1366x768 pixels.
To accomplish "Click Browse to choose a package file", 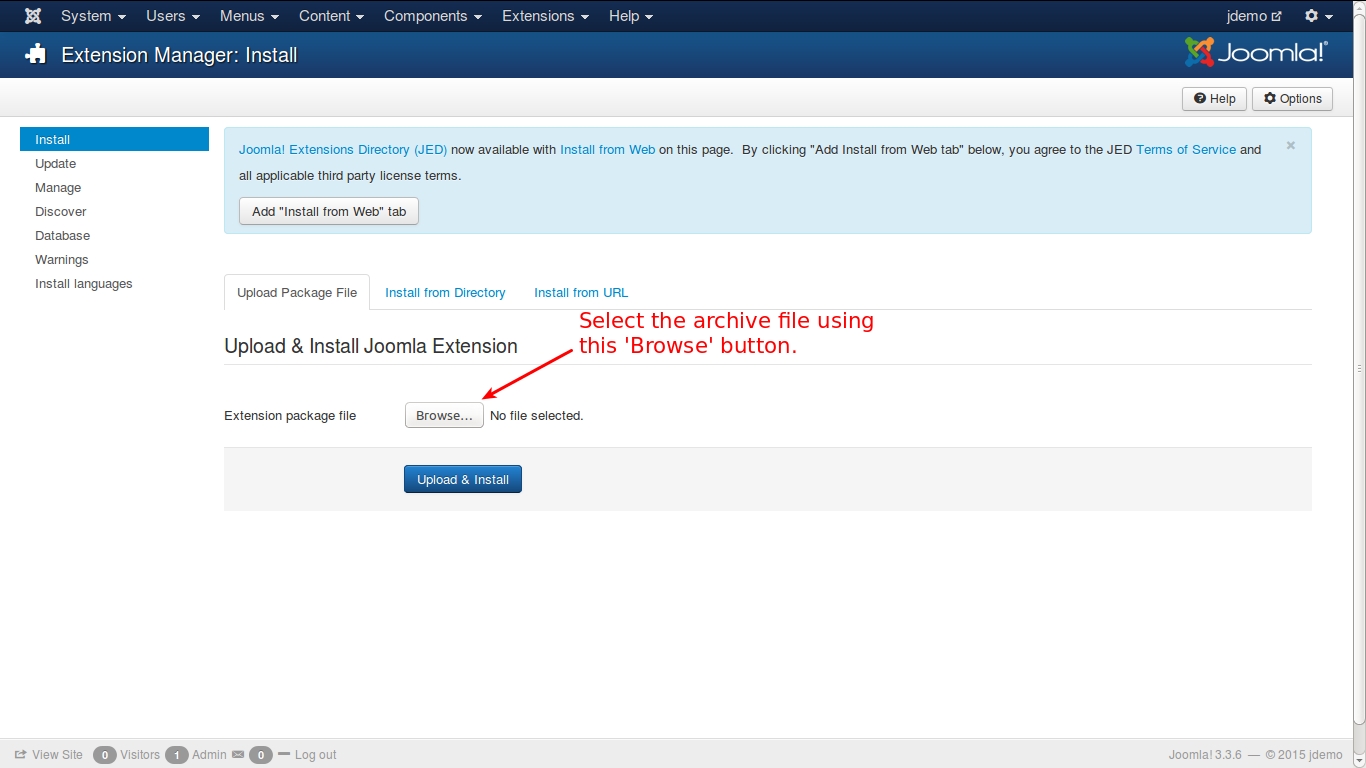I will [444, 416].
